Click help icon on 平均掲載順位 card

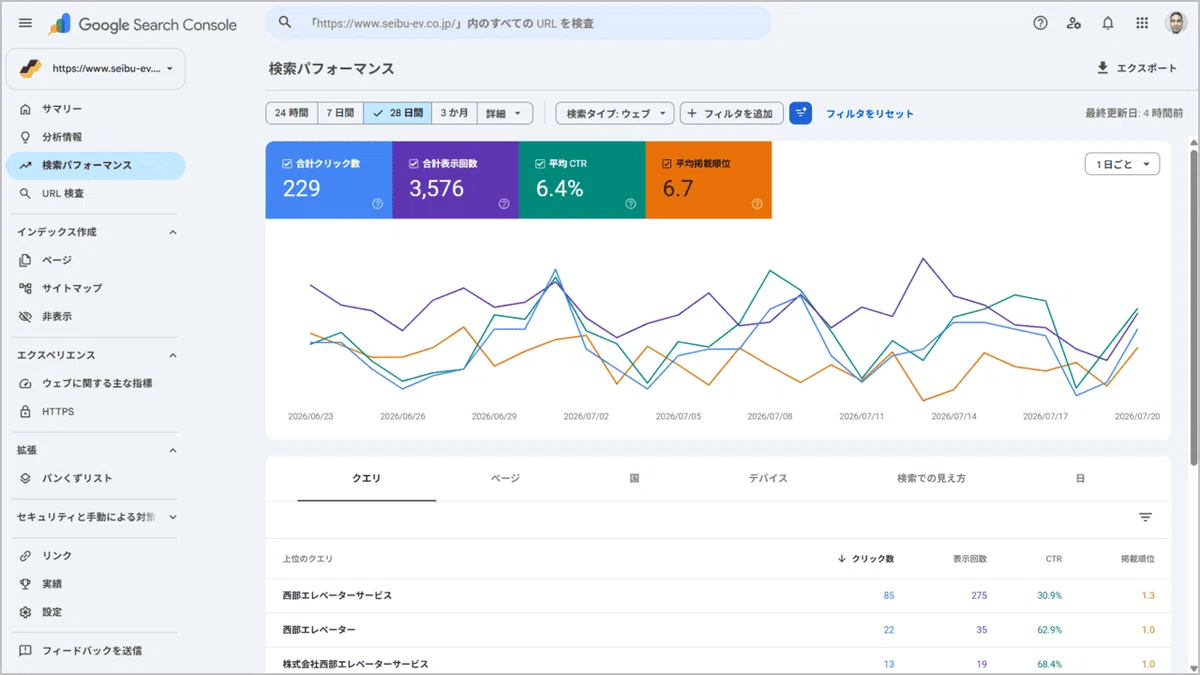(757, 204)
